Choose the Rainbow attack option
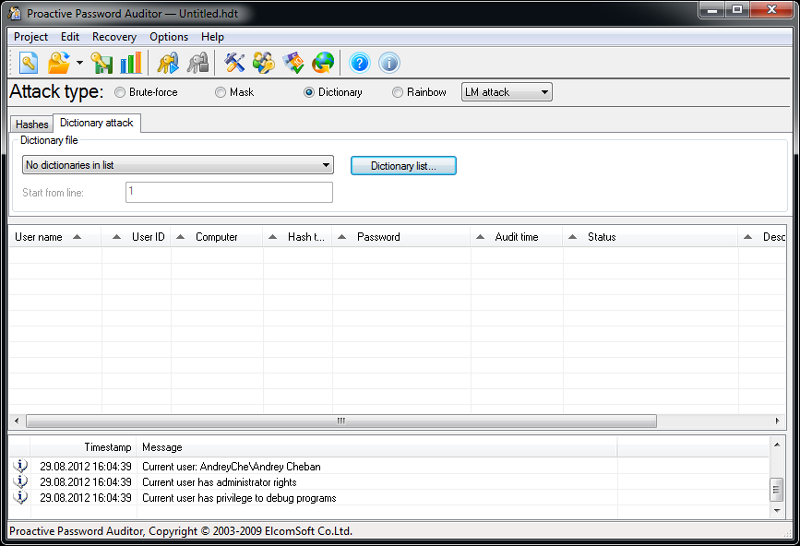The height and width of the screenshot is (546, 800). pos(398,93)
